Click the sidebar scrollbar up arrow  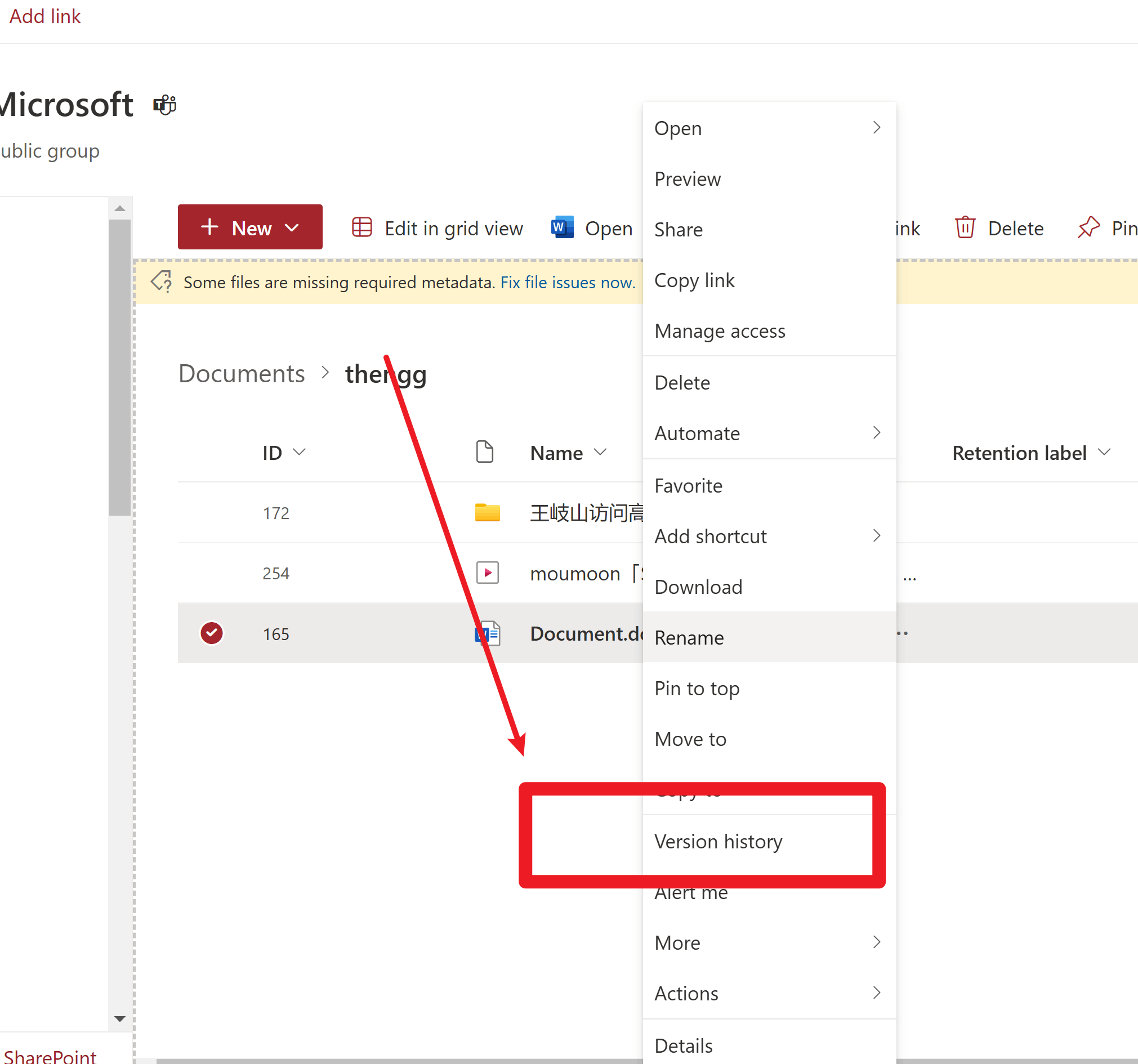pyautogui.click(x=119, y=208)
